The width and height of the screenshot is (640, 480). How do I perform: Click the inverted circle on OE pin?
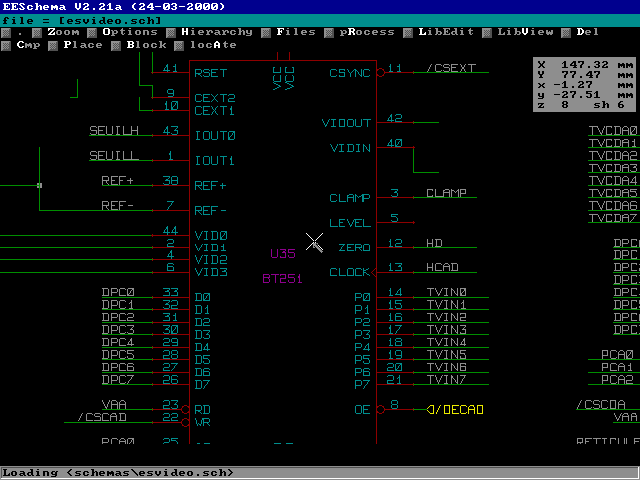[x=380, y=409]
